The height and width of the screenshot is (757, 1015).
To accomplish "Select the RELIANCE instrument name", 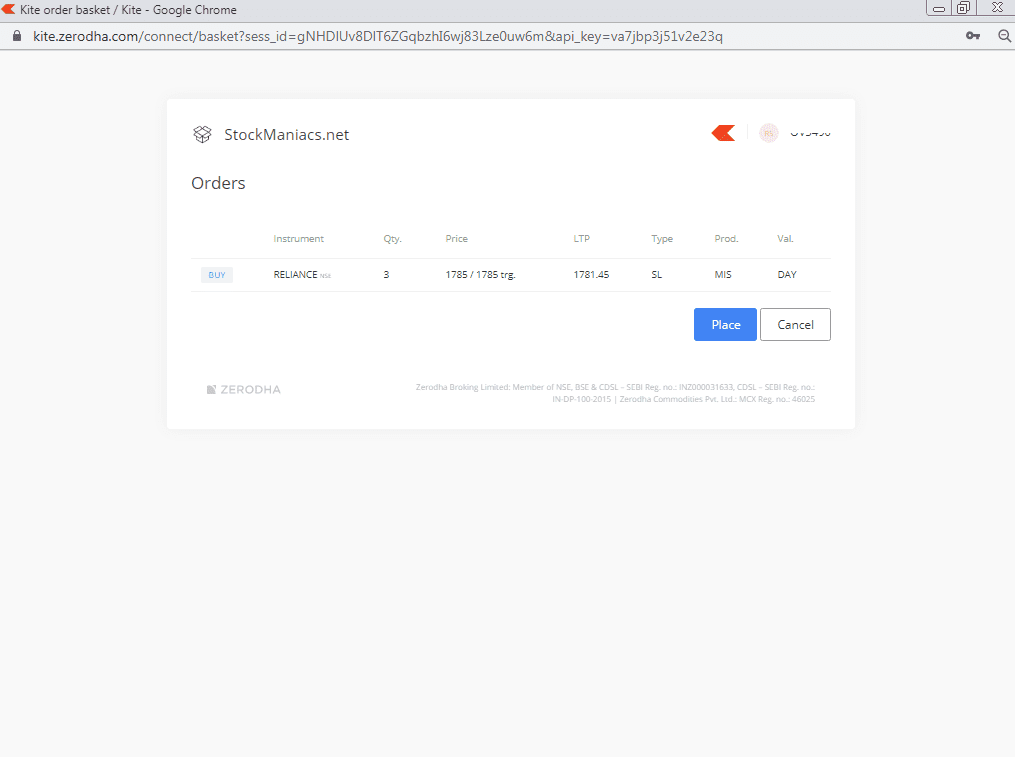I will pos(295,275).
